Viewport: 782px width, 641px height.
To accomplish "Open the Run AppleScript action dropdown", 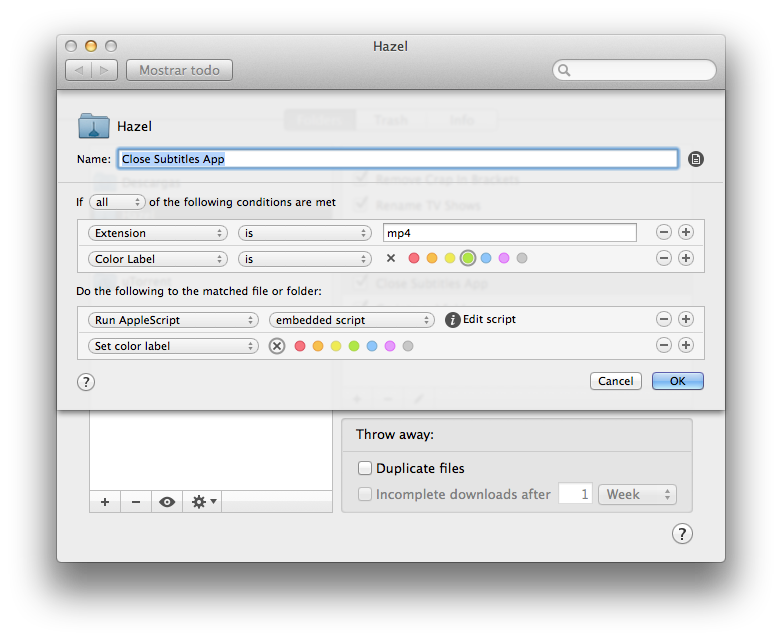I will [173, 320].
